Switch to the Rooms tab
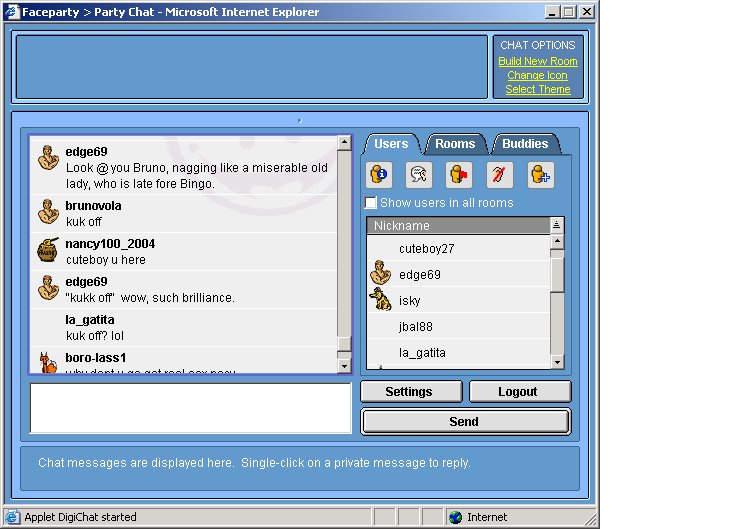The height and width of the screenshot is (529, 734). pyautogui.click(x=455, y=144)
